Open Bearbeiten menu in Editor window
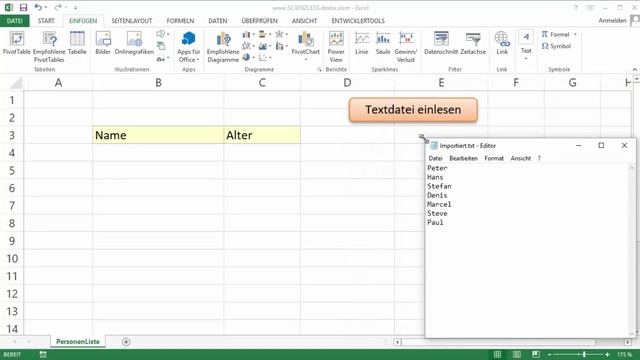Viewport: 640px width, 360px height. [463, 158]
